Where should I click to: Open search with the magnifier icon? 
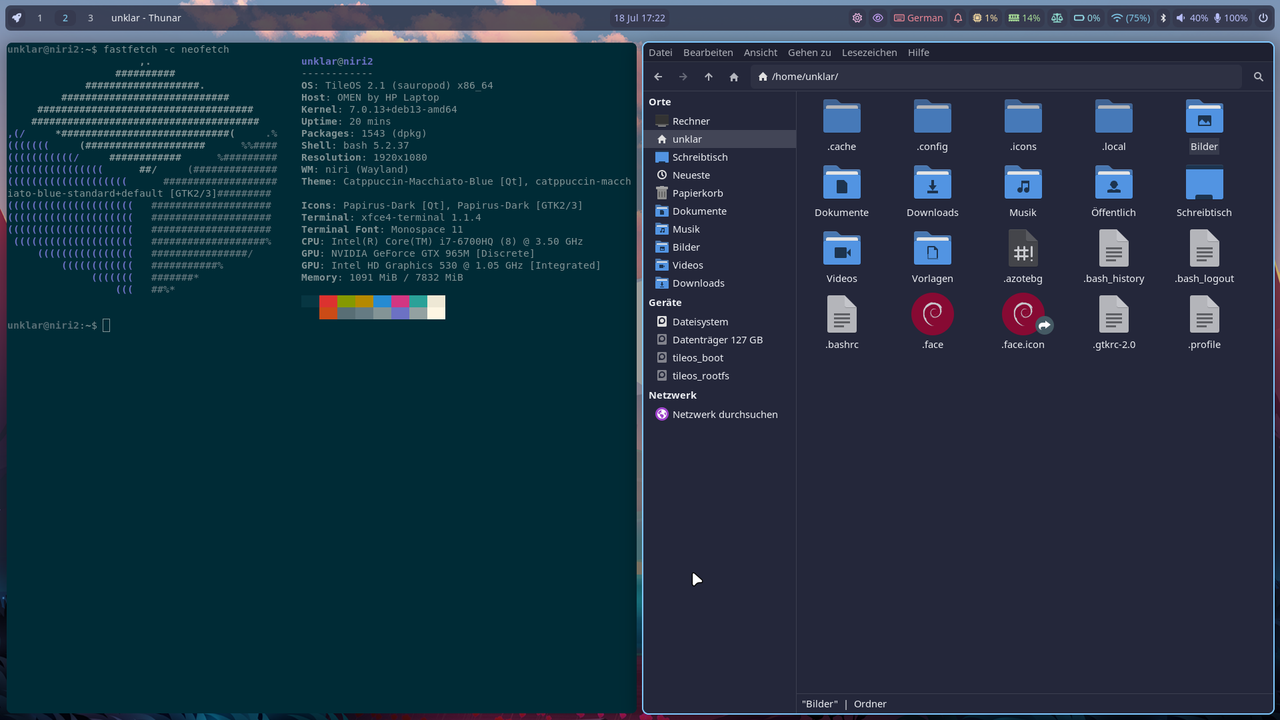click(x=1258, y=77)
